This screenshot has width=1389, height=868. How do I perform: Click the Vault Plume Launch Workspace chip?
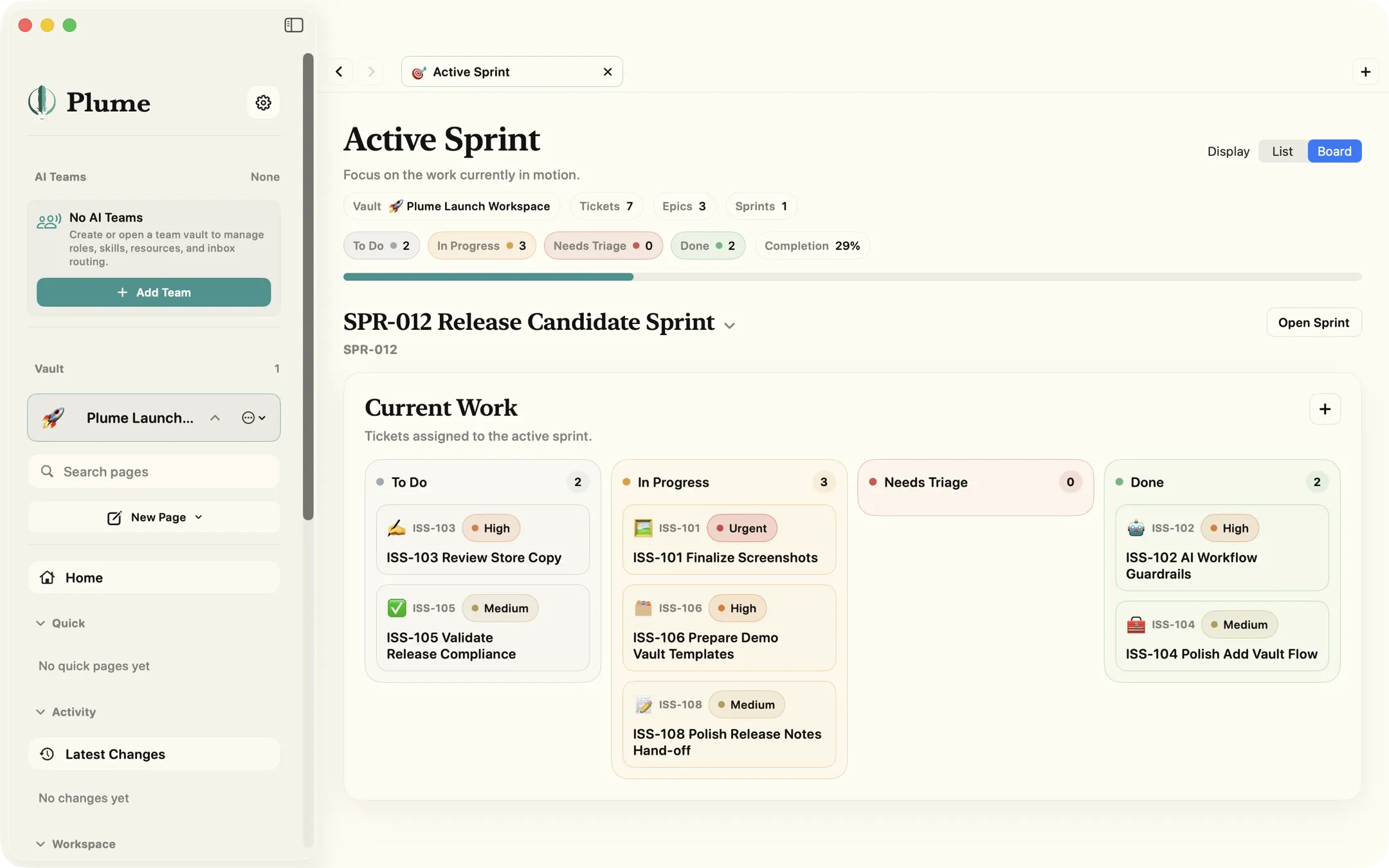click(x=451, y=206)
